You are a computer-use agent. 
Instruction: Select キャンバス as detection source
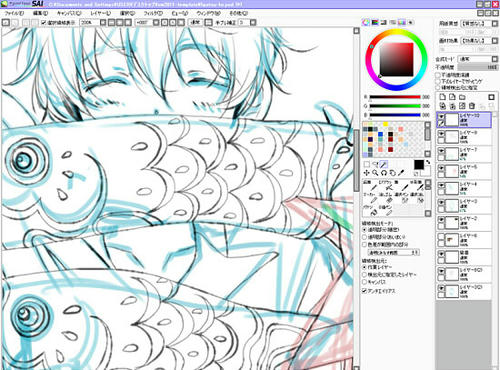click(x=365, y=282)
